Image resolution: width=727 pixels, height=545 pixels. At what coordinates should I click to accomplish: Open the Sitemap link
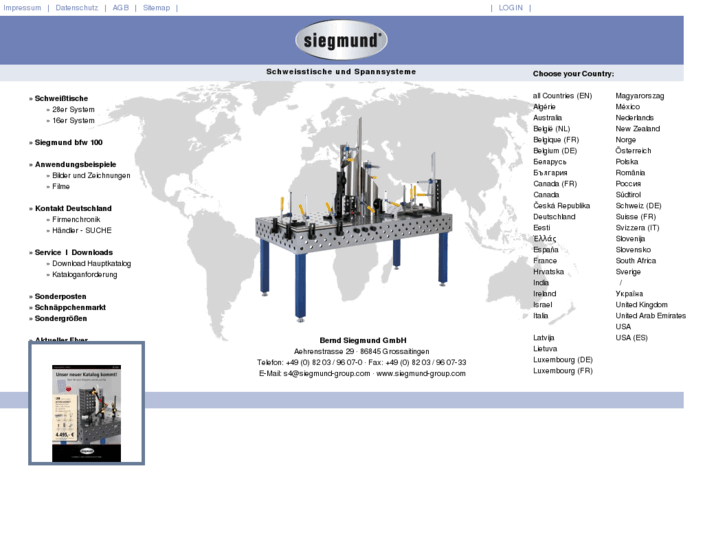click(156, 8)
